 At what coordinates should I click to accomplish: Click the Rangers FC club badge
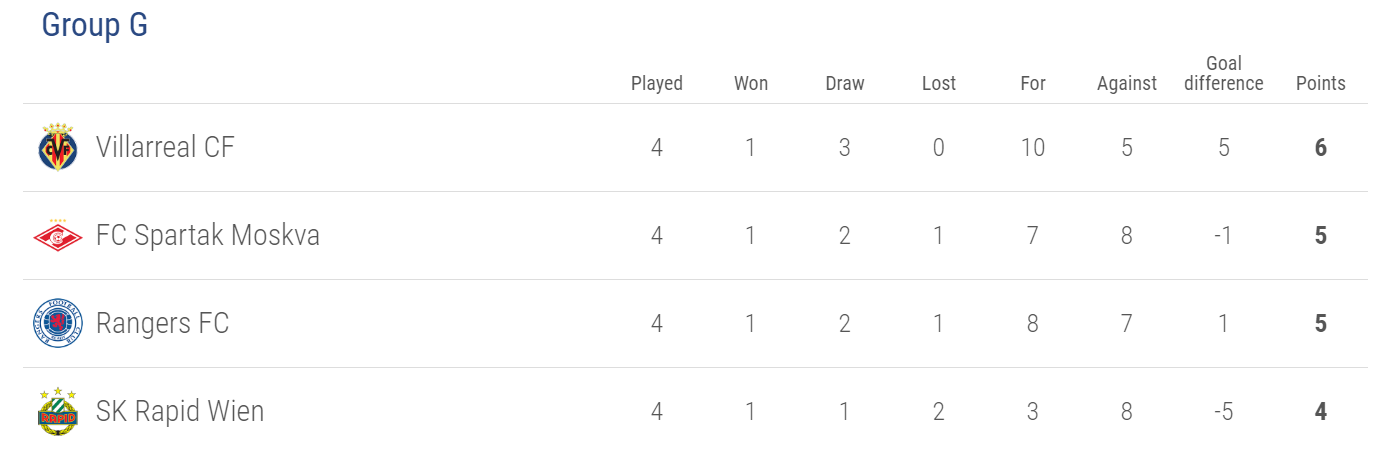[x=58, y=324]
